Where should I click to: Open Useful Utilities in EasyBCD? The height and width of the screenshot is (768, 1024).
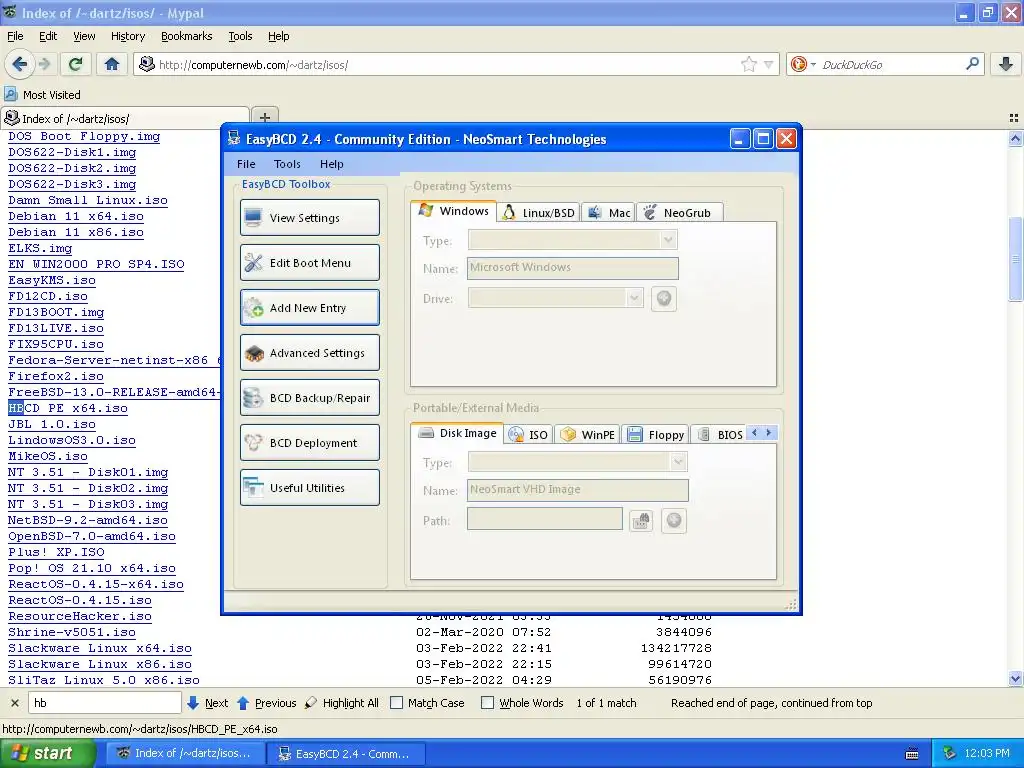click(310, 488)
